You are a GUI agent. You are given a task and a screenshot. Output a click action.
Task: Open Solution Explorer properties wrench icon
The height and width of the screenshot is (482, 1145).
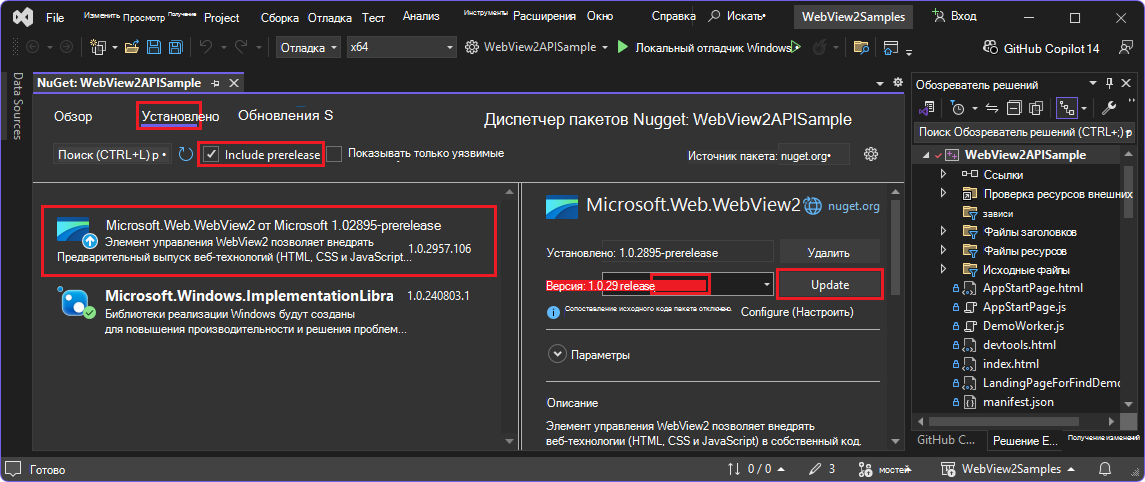pos(1108,109)
